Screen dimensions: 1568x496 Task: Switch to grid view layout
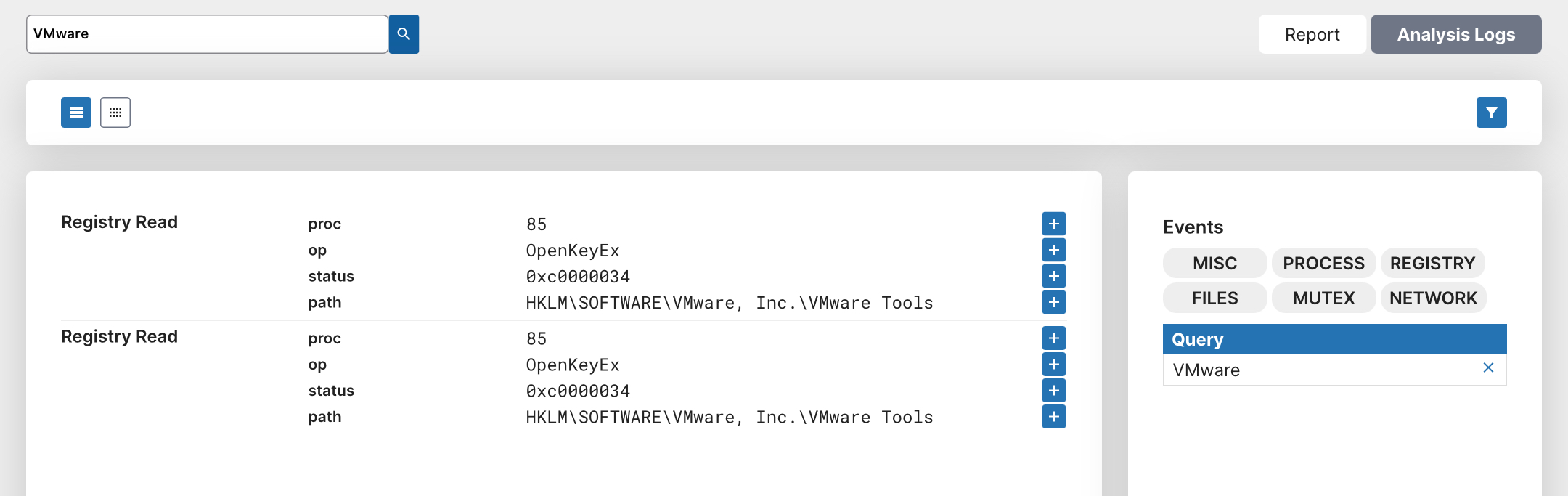pos(115,113)
